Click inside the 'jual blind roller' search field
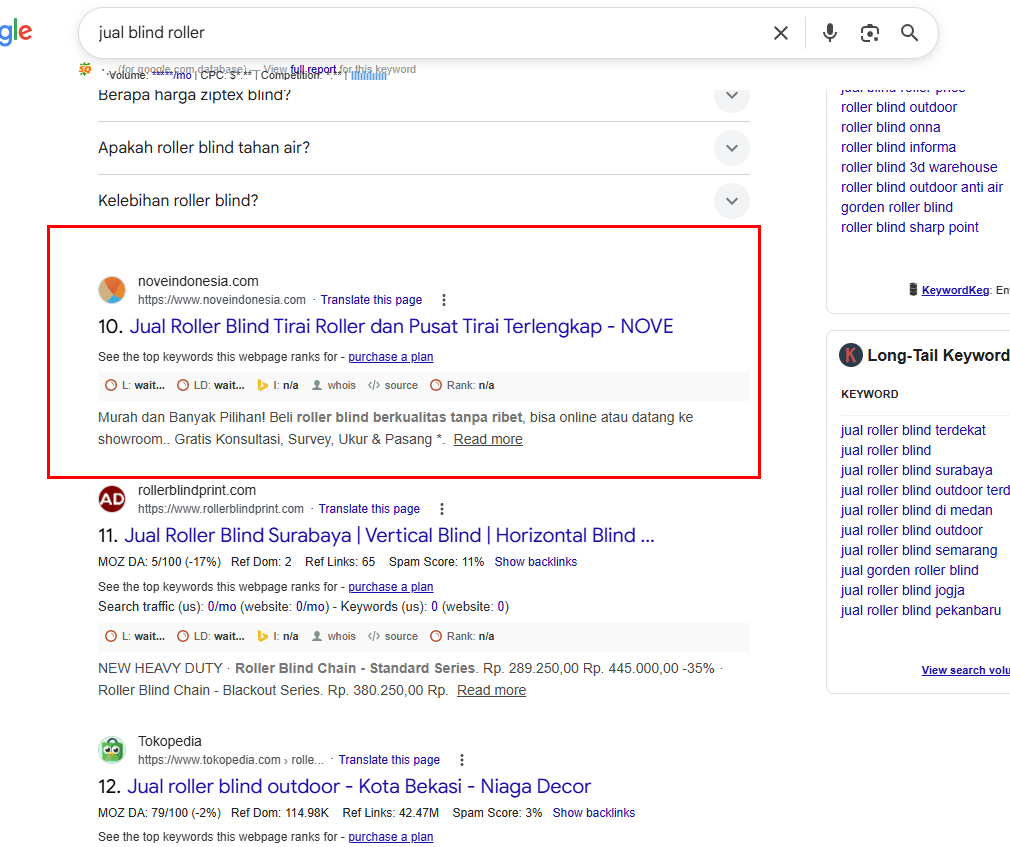Image resolution: width=1010 pixels, height=847 pixels. [x=420, y=33]
